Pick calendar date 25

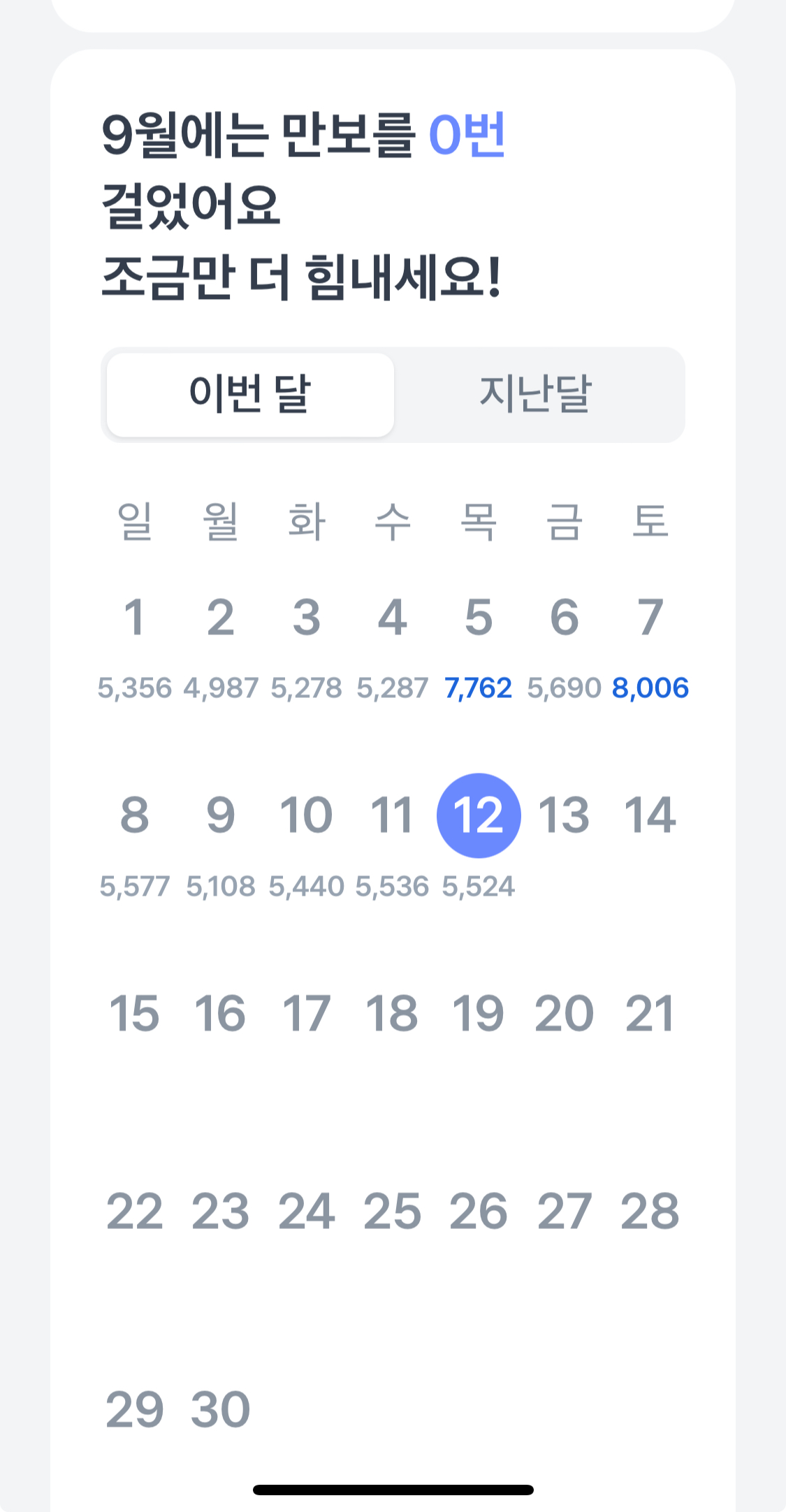pyautogui.click(x=392, y=1212)
